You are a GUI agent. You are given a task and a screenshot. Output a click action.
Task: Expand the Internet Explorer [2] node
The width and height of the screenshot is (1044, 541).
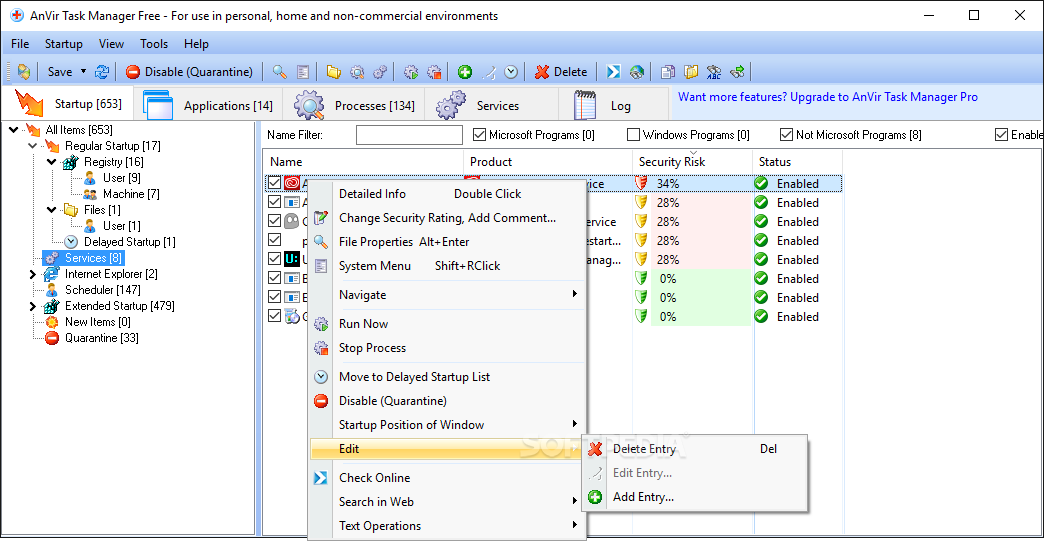tap(33, 274)
